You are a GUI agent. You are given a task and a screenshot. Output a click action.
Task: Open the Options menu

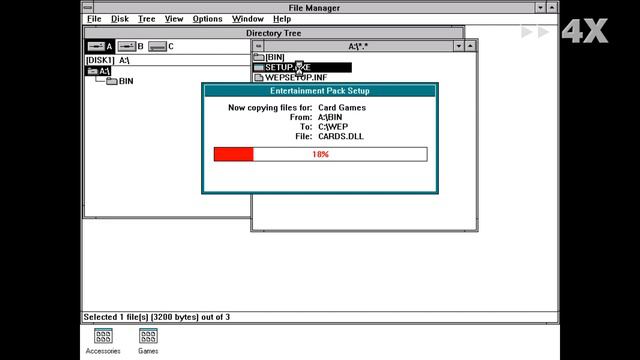pyautogui.click(x=207, y=19)
